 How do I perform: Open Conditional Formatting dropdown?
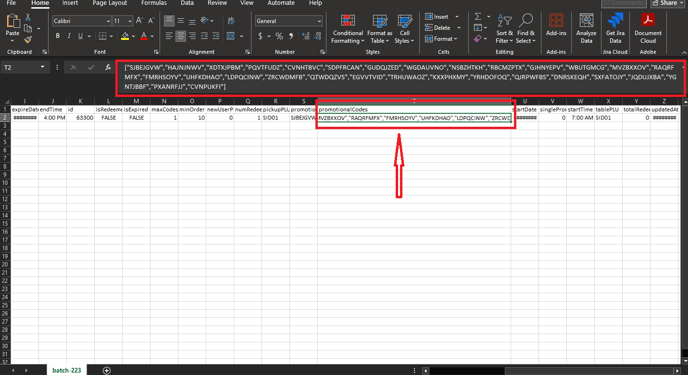(347, 29)
